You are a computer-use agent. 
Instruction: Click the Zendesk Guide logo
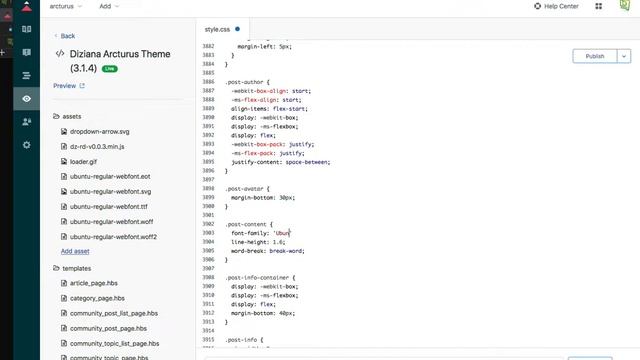point(27,6)
